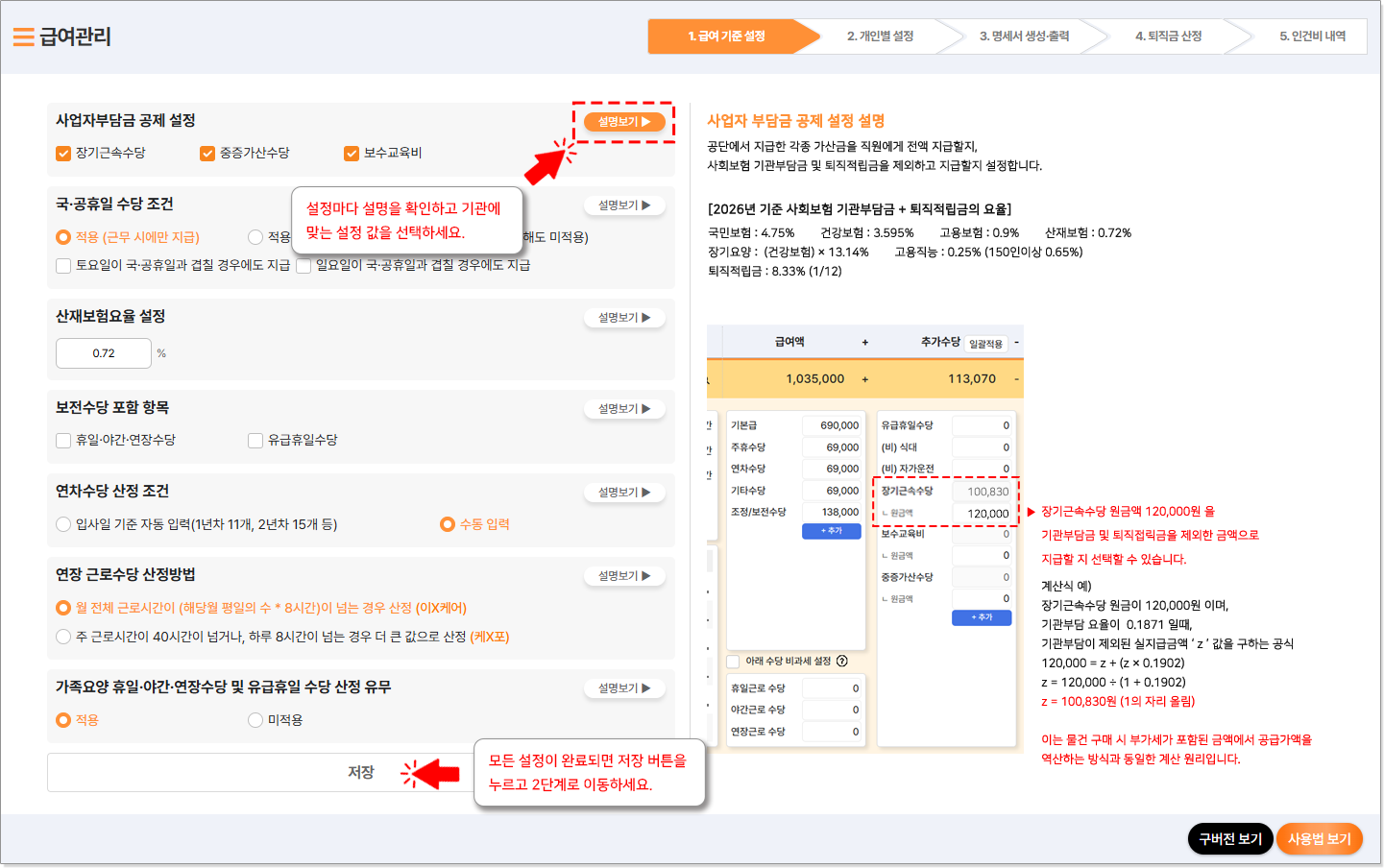1384x868 pixels.
Task: Uncheck the 보수교육비 checkbox
Action: point(352,154)
